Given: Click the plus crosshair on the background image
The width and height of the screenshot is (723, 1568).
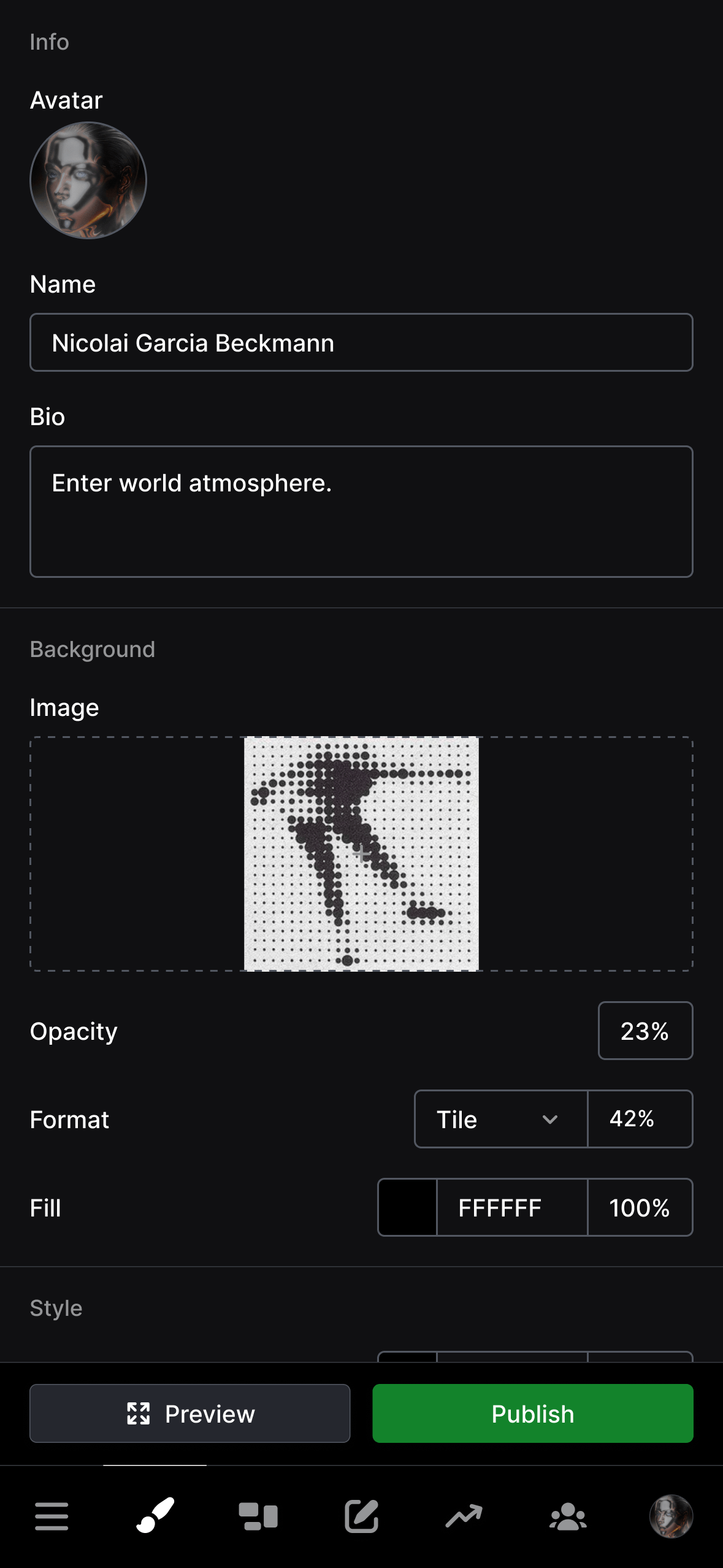Looking at the screenshot, I should tap(361, 853).
